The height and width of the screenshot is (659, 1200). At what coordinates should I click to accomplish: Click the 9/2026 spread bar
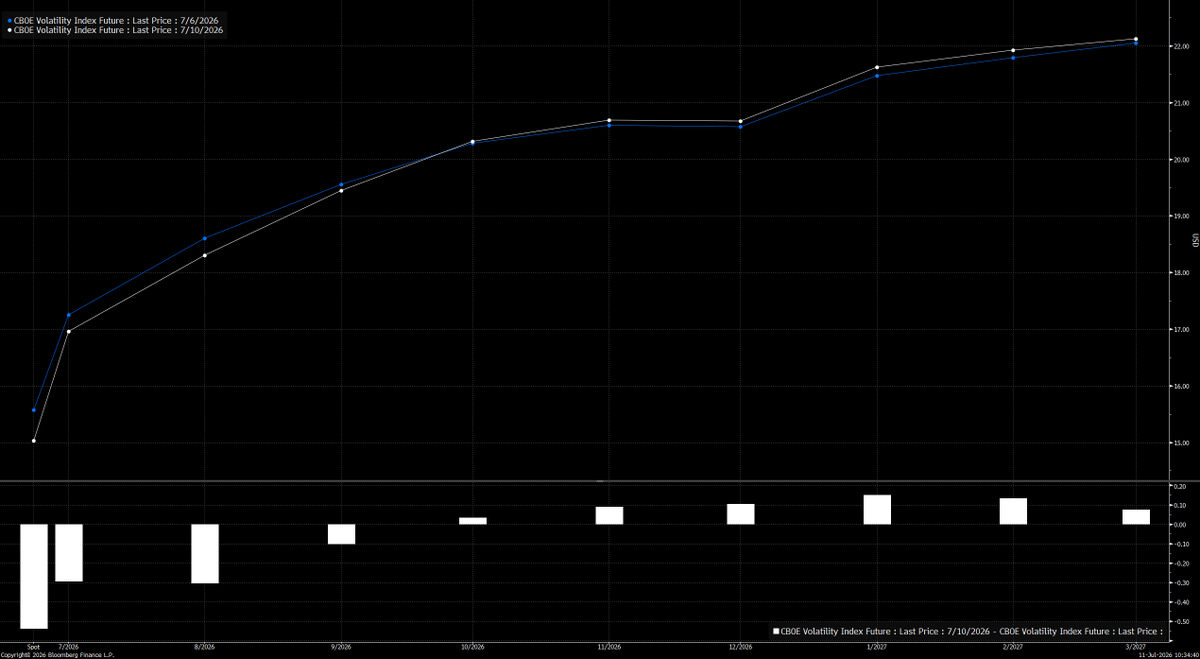(x=341, y=534)
